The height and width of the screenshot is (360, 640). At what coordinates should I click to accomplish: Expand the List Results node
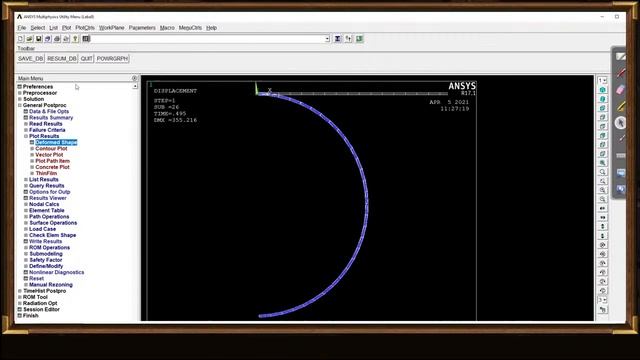click(x=26, y=179)
